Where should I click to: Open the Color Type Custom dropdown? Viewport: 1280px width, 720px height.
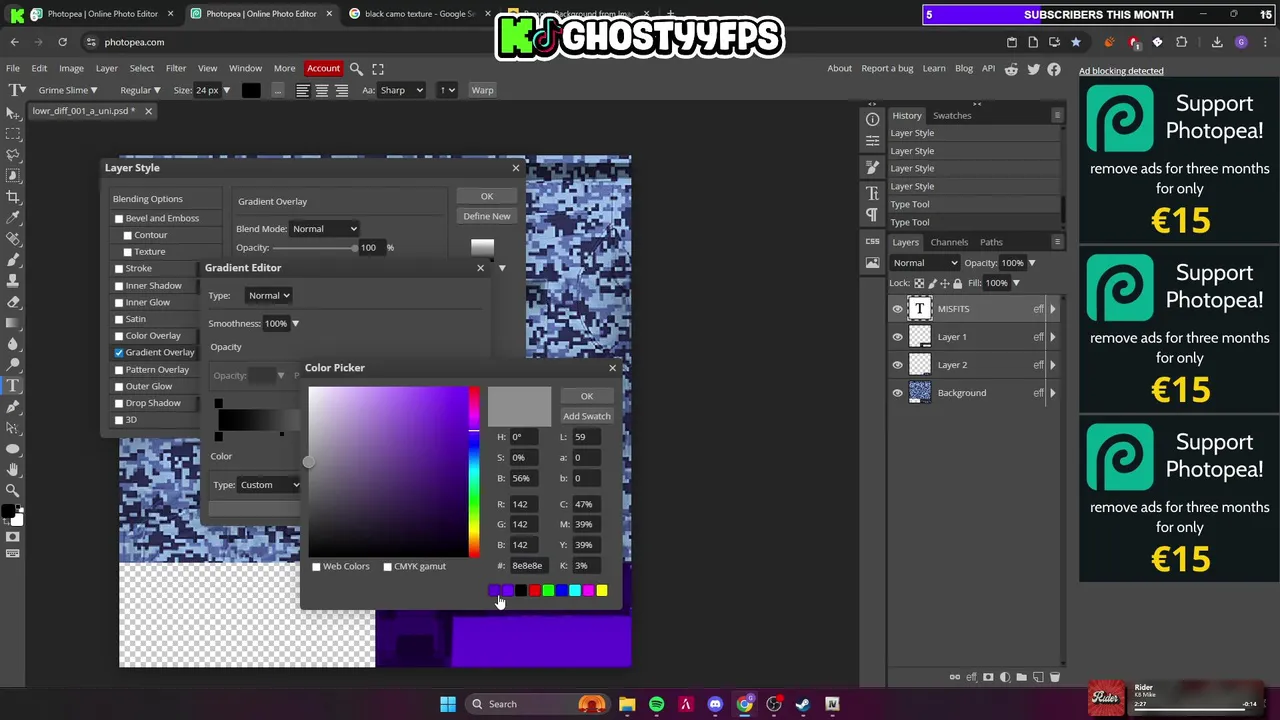[268, 485]
